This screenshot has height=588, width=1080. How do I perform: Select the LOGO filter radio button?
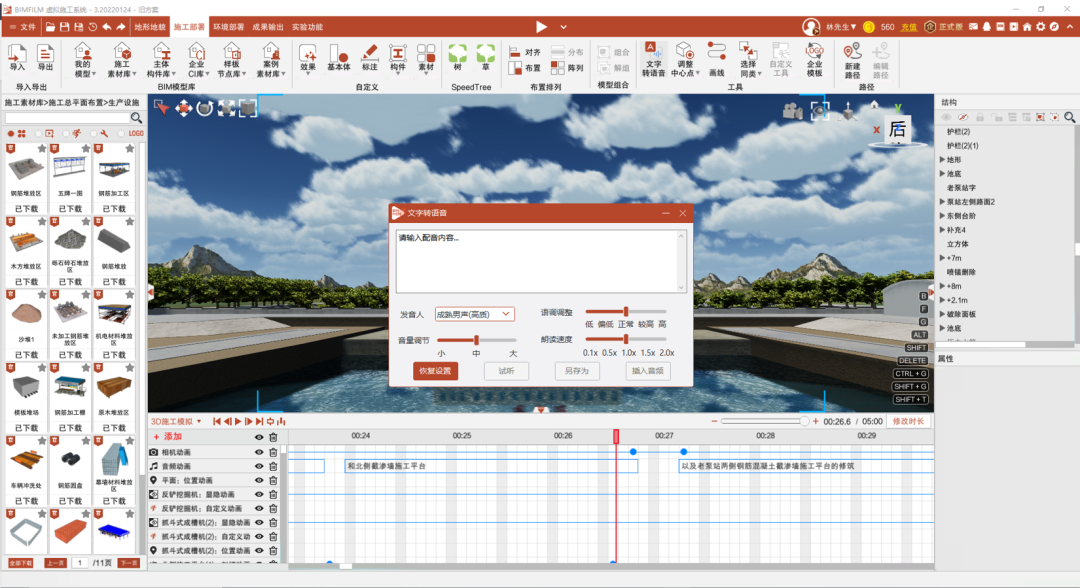tap(121, 134)
